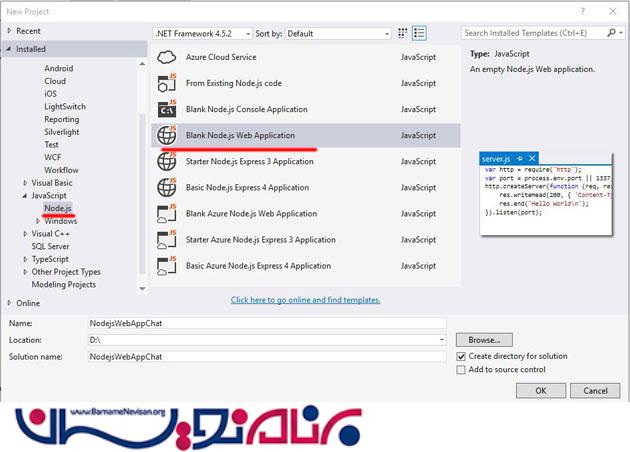Image resolution: width=630 pixels, height=452 pixels.
Task: Select the Test category
Action: 51,145
